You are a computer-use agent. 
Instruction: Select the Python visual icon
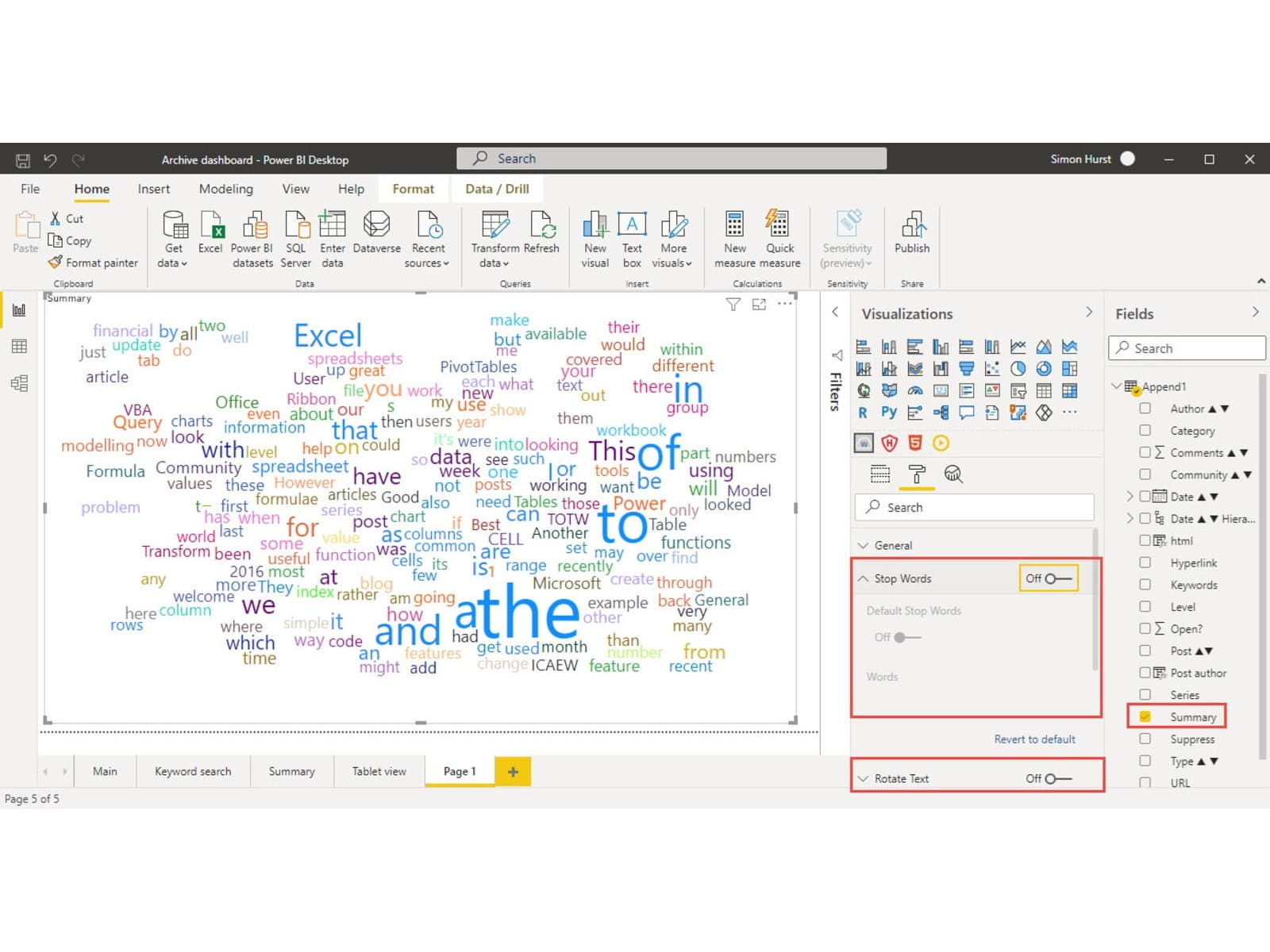[x=889, y=413]
